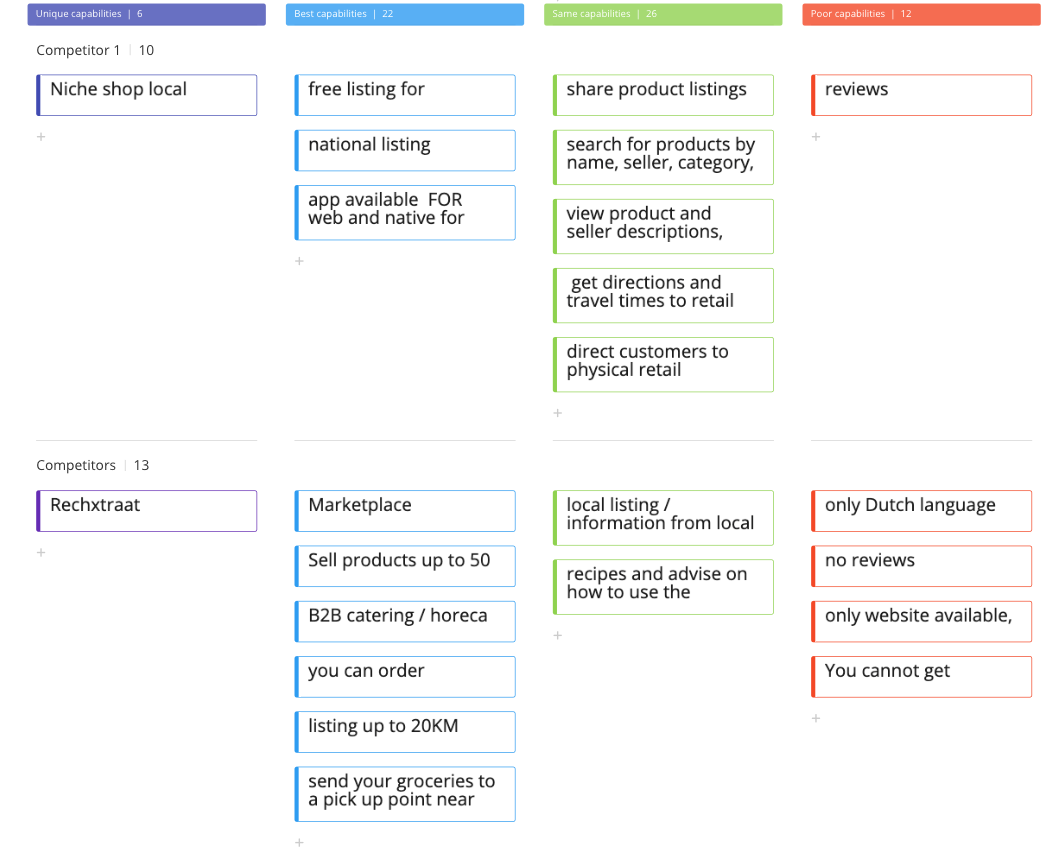Select the Poor capabilities column header
The height and width of the screenshot is (868, 1060).
tap(921, 14)
